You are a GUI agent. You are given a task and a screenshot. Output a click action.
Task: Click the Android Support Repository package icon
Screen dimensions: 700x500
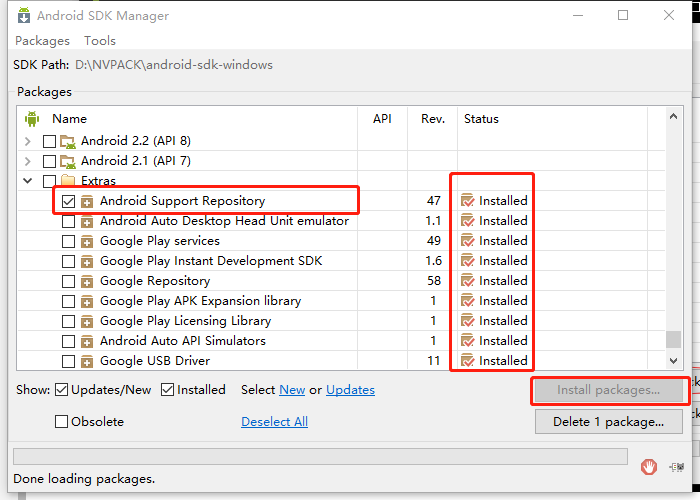[x=87, y=202]
